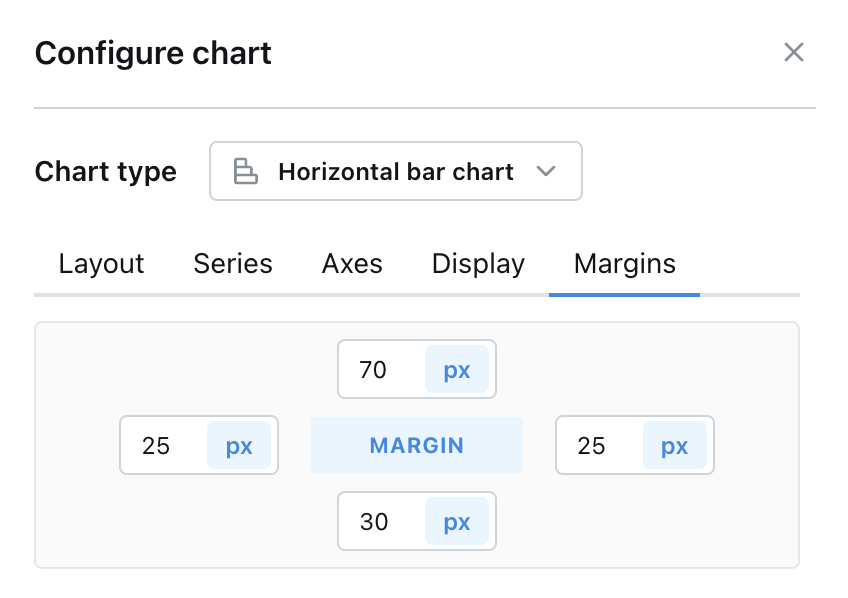Click the Configure chart heading
Screen dimensions: 848x598
point(153,53)
